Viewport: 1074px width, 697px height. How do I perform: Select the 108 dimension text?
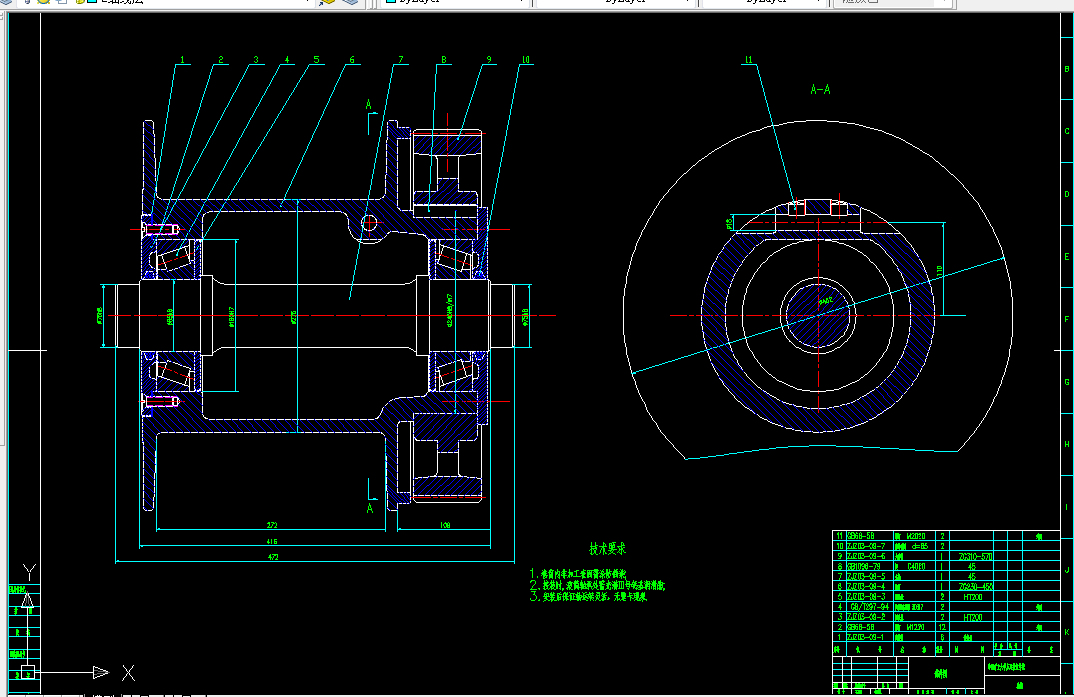click(445, 525)
